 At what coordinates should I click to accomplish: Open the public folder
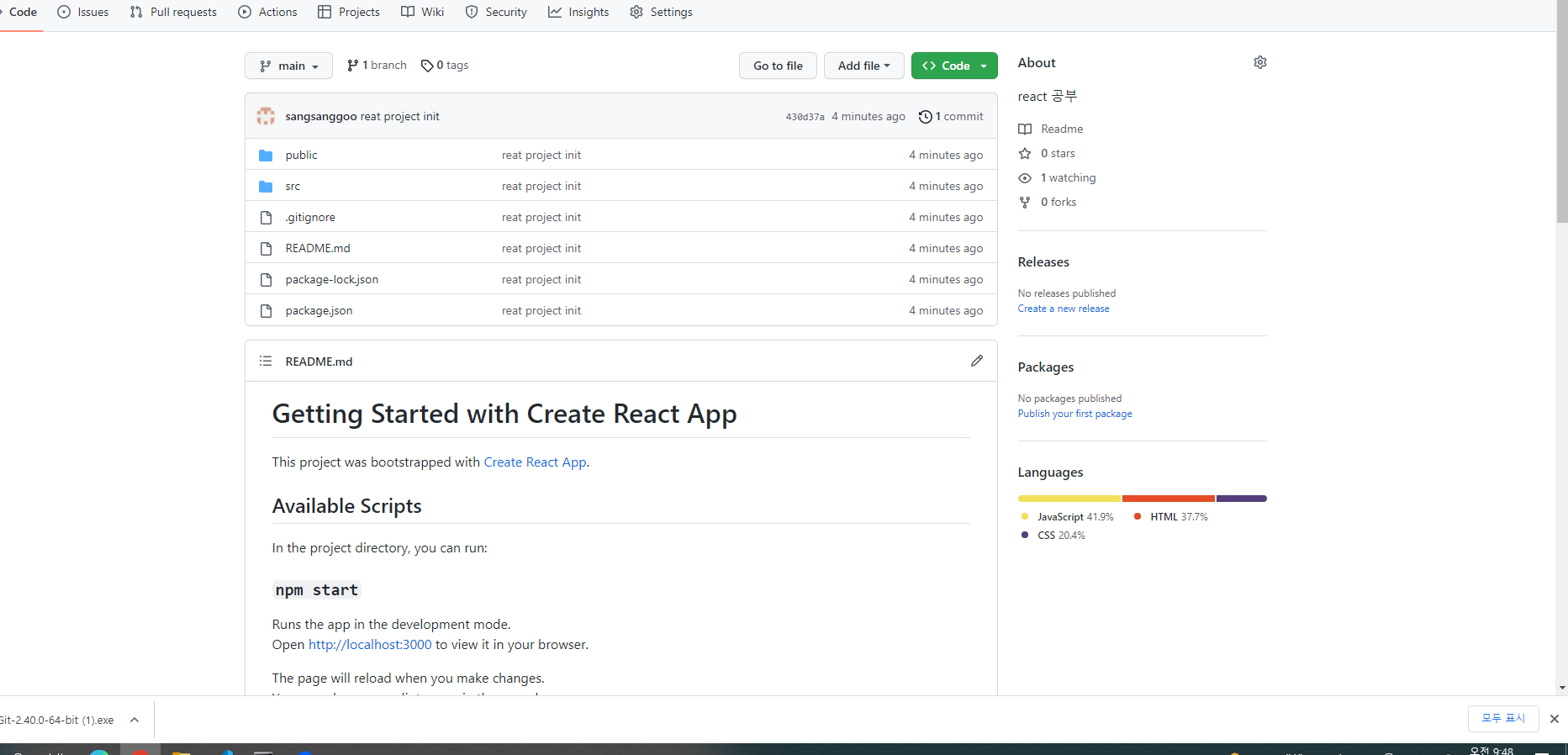[301, 155]
